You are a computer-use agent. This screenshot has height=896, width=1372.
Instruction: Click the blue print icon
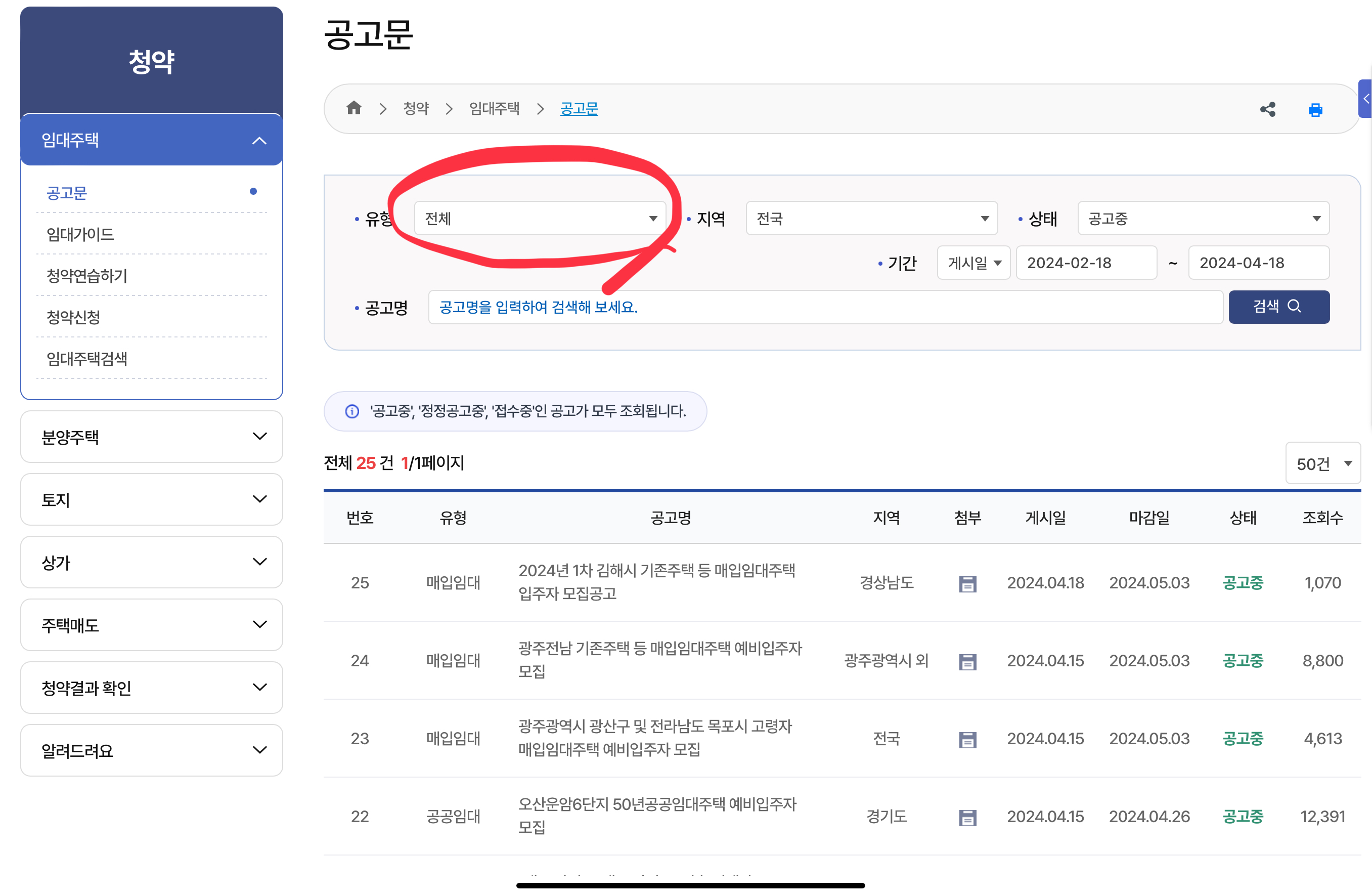point(1315,110)
